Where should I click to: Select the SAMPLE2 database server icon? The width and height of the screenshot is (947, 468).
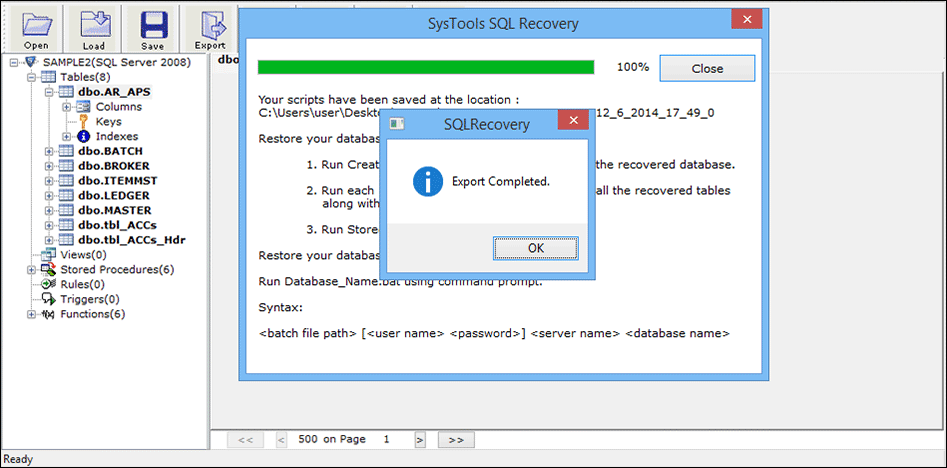click(31, 62)
